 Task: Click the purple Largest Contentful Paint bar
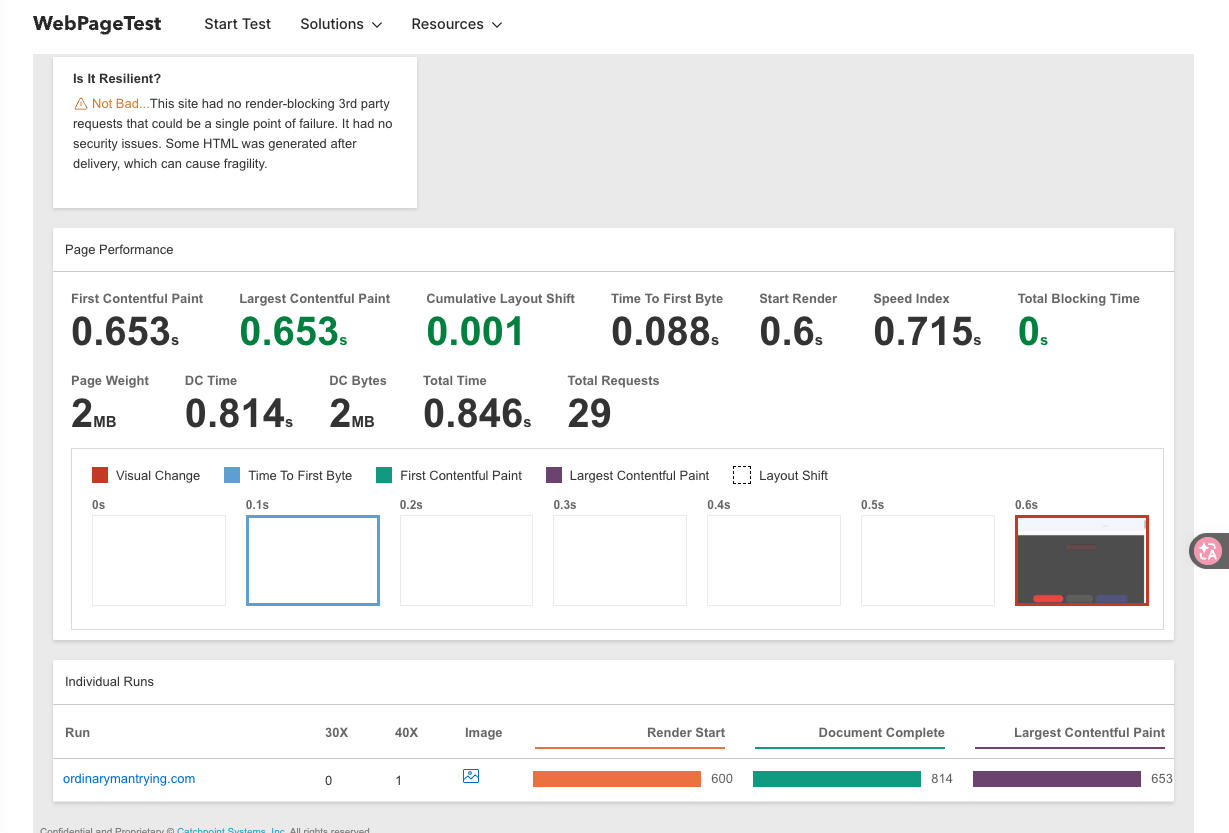coord(1057,779)
